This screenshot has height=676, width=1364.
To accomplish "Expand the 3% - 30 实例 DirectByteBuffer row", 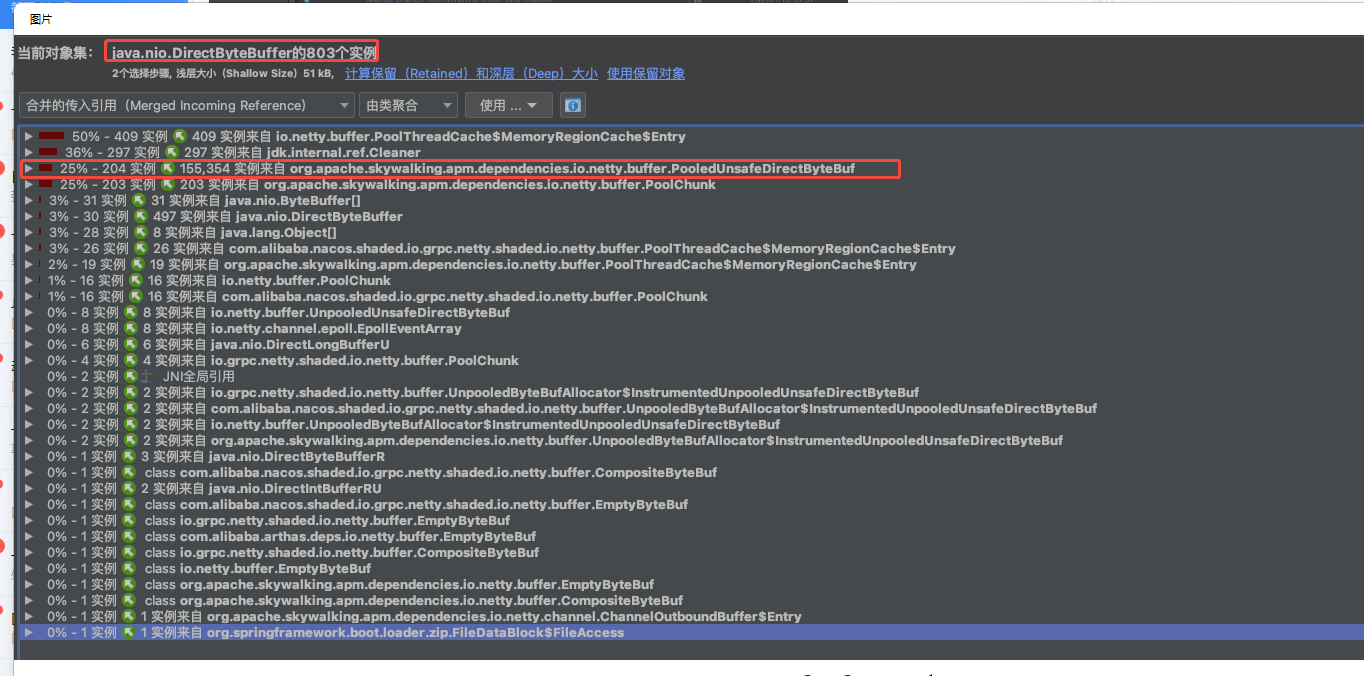I will [x=29, y=216].
